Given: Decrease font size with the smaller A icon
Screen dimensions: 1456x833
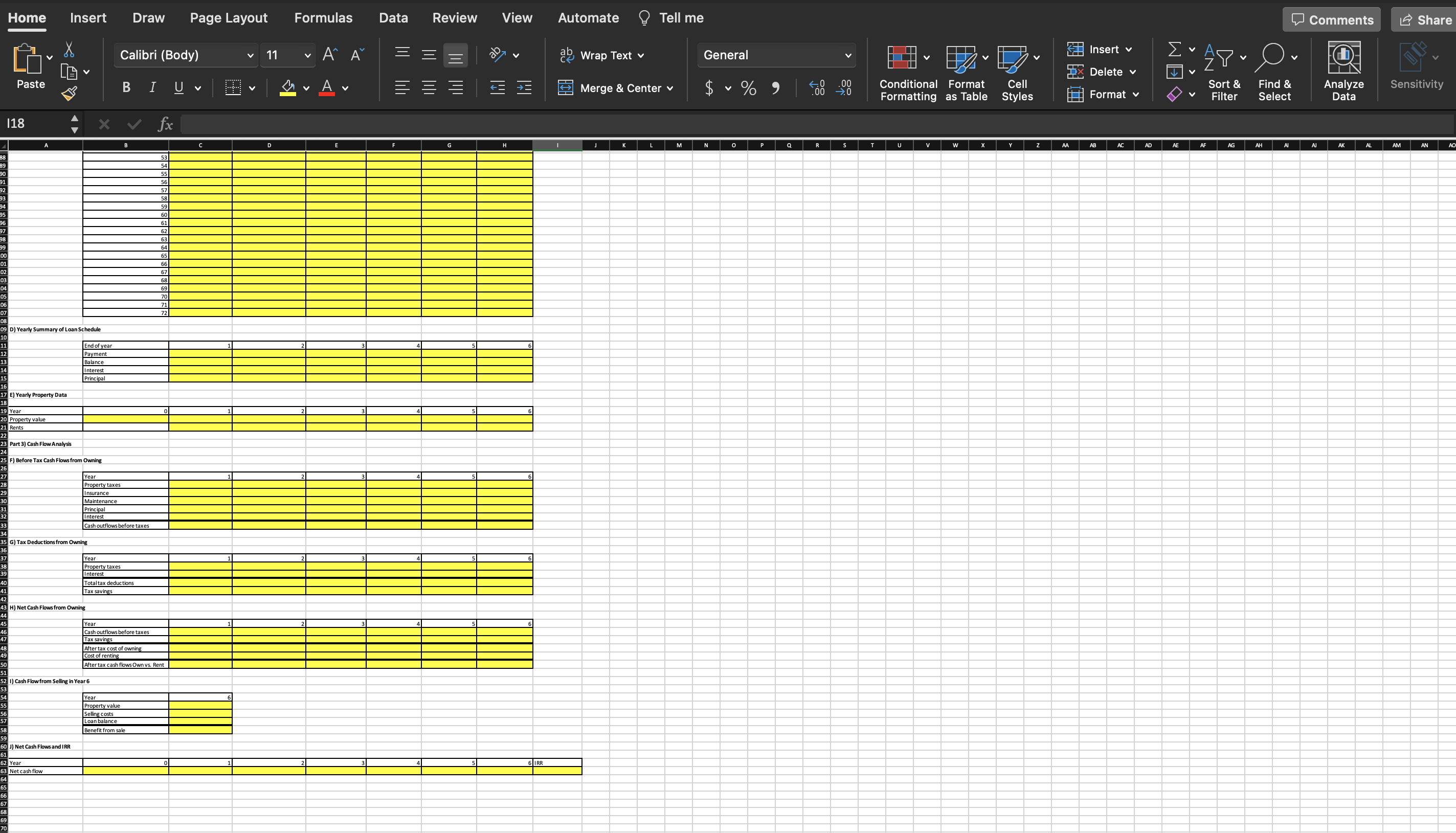Looking at the screenshot, I should (x=357, y=55).
